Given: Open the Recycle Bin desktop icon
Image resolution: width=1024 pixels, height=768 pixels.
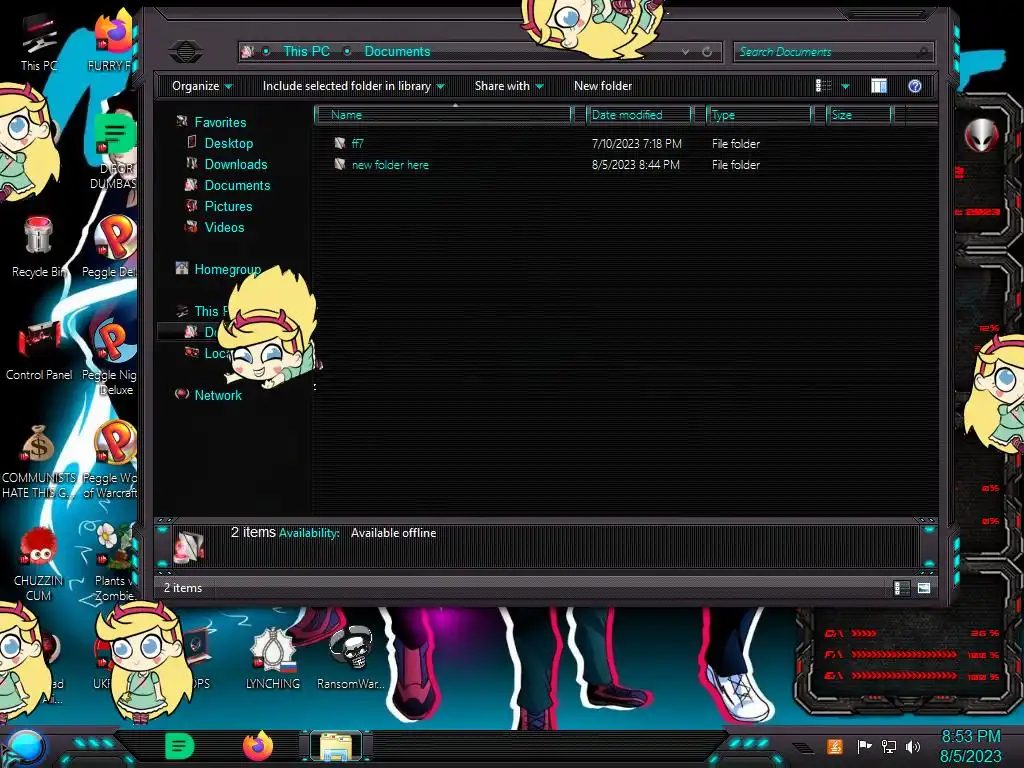Looking at the screenshot, I should (39, 246).
